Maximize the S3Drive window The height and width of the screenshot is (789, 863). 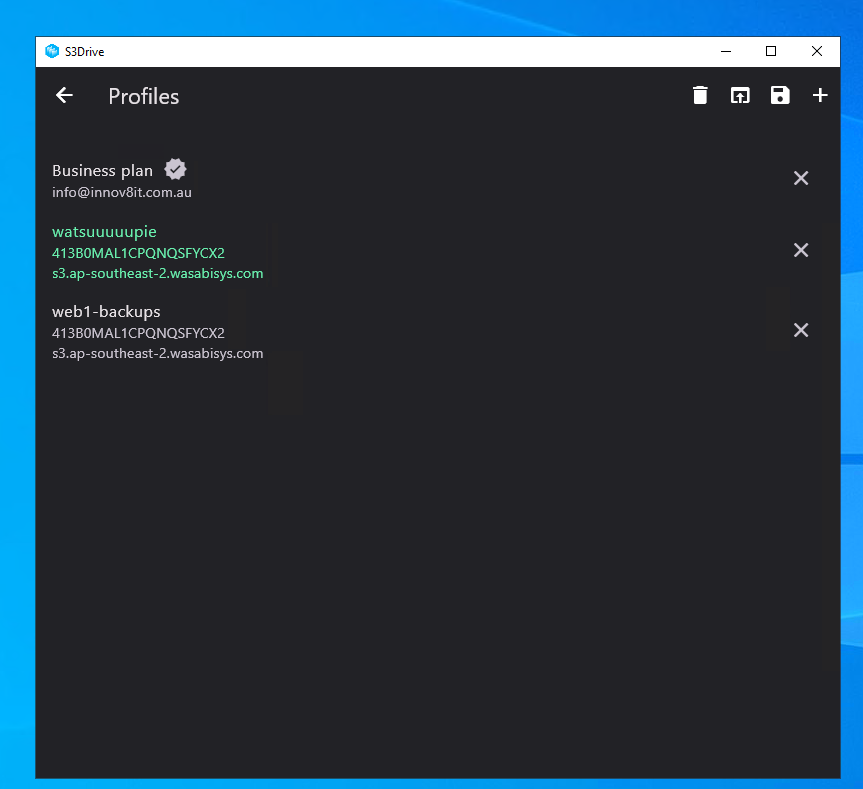(771, 51)
